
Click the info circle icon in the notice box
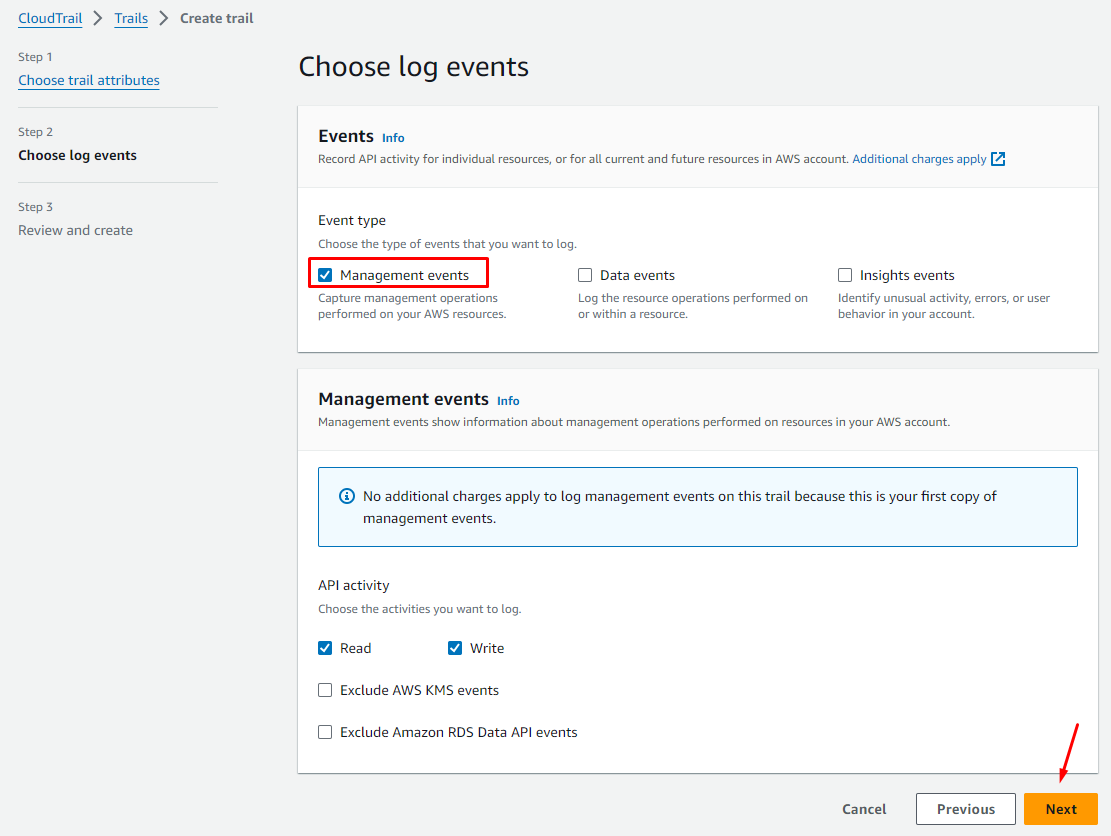pyautogui.click(x=347, y=496)
